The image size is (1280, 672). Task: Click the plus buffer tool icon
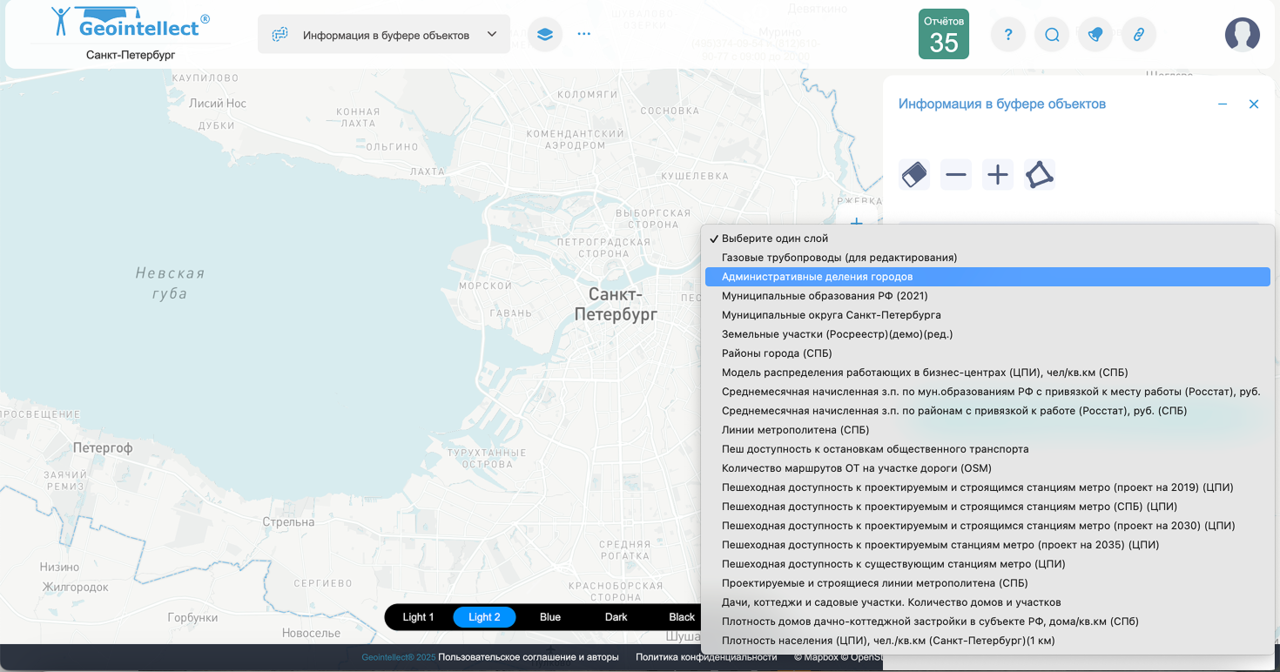[997, 175]
